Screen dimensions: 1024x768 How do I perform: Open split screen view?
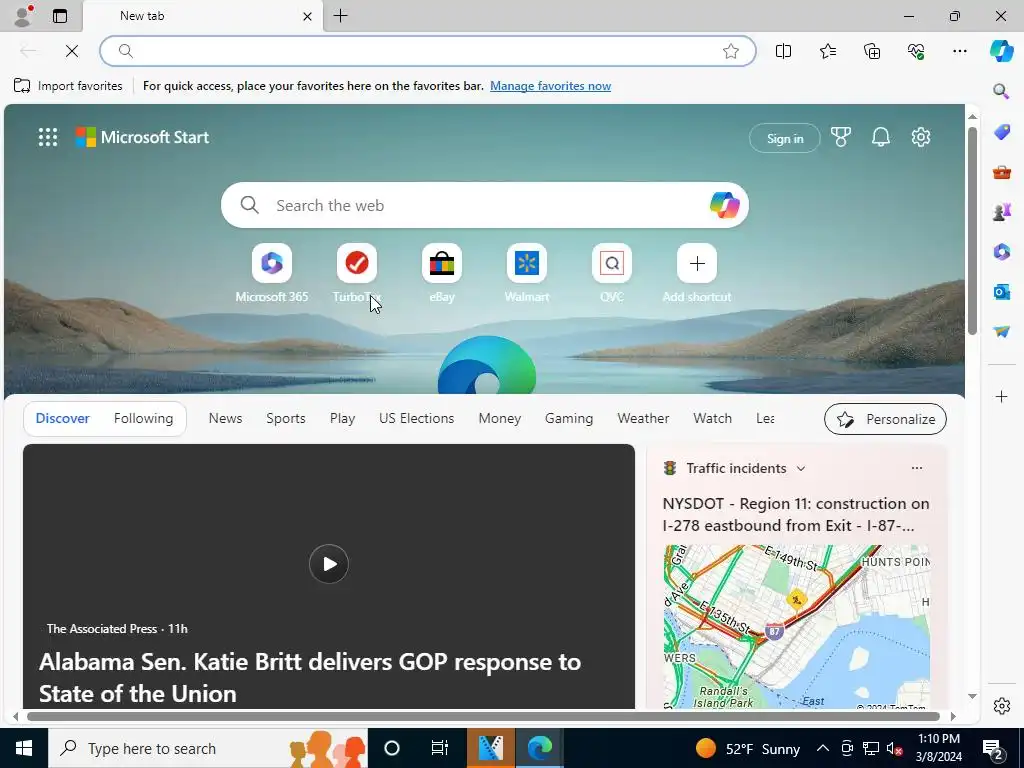click(783, 51)
